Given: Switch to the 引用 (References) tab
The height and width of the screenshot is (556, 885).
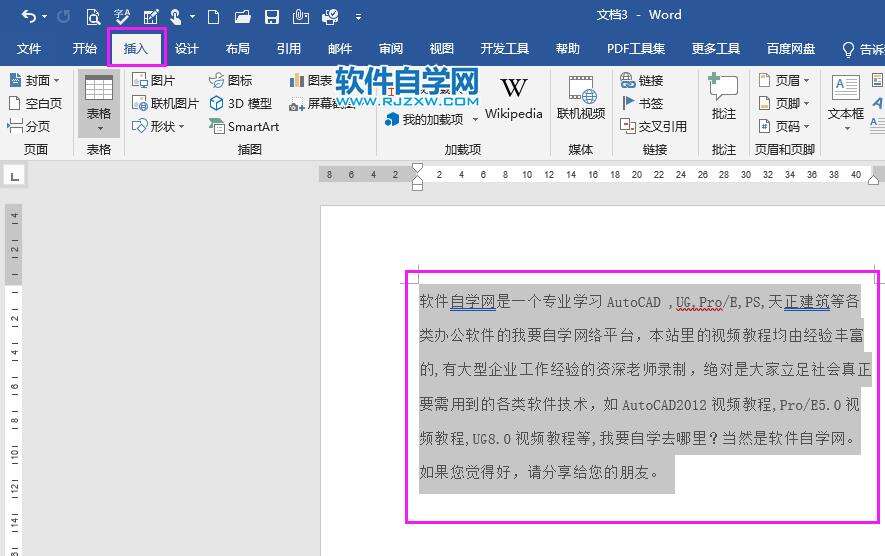Looking at the screenshot, I should point(289,49).
